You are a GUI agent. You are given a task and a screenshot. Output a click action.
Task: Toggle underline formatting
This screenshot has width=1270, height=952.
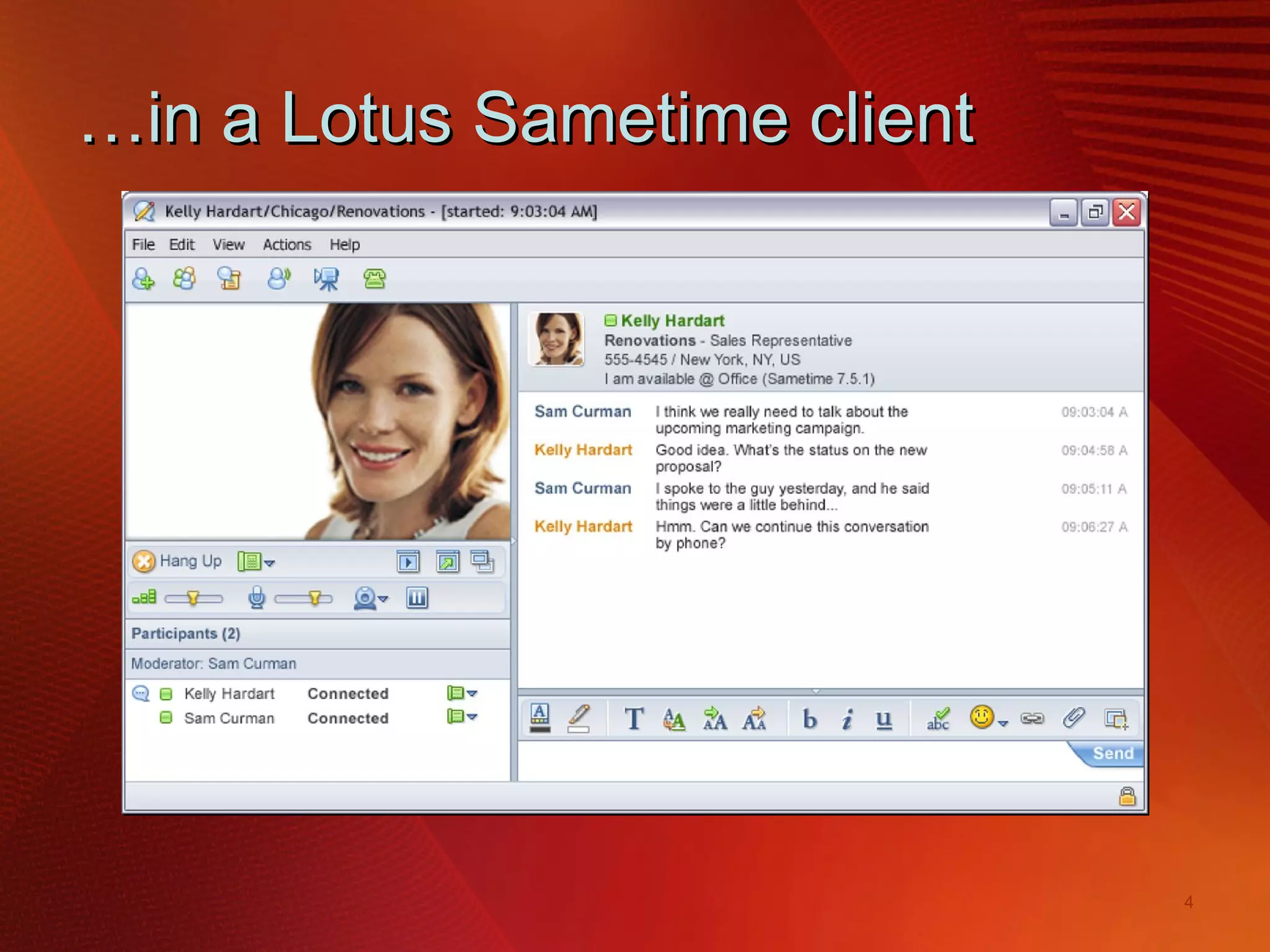884,720
